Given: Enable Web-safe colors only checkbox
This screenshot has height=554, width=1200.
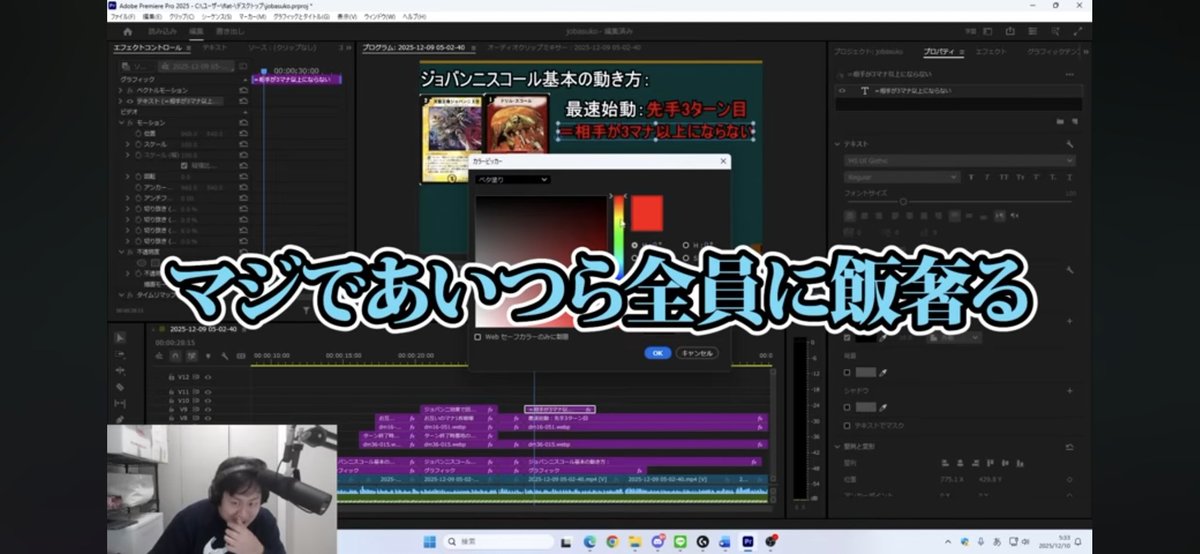Looking at the screenshot, I should [477, 337].
